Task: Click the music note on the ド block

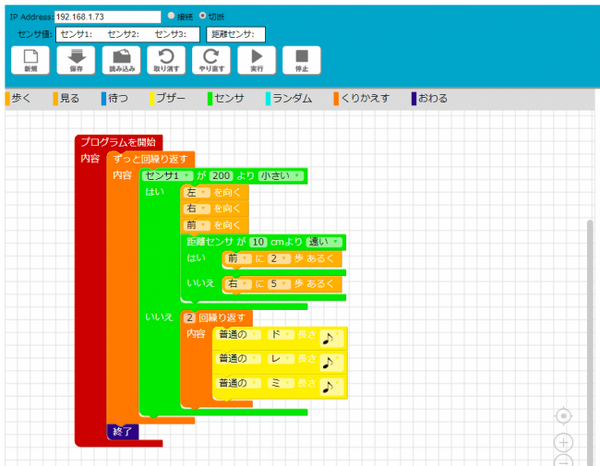Action: (x=331, y=338)
